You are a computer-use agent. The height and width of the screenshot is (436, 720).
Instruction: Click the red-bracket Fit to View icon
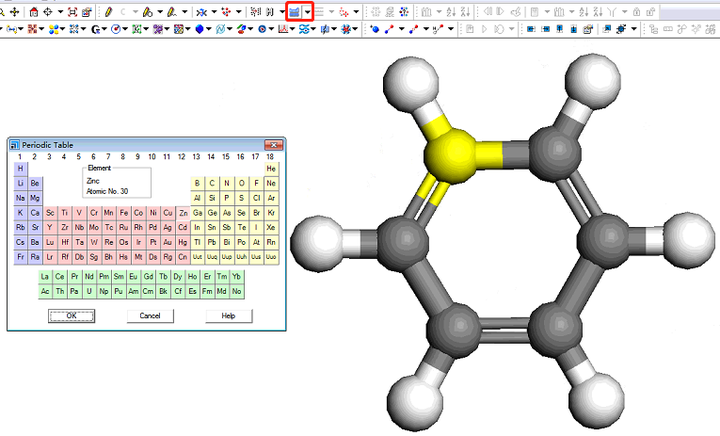(x=73, y=12)
